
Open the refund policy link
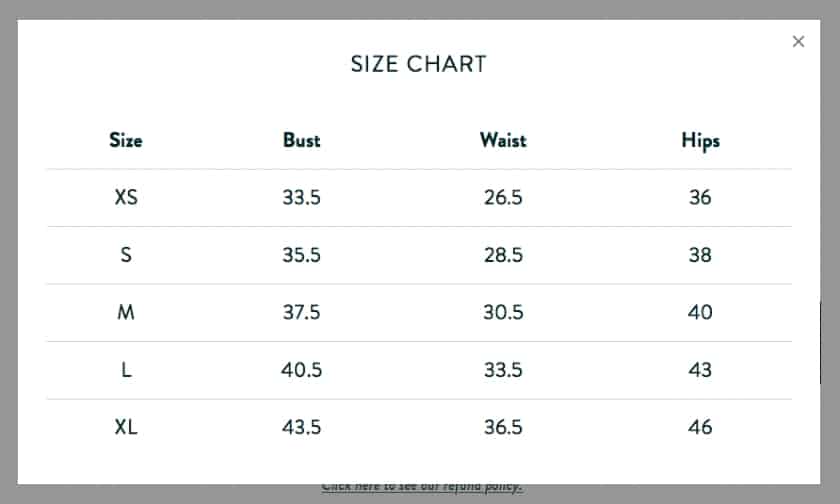[x=422, y=487]
